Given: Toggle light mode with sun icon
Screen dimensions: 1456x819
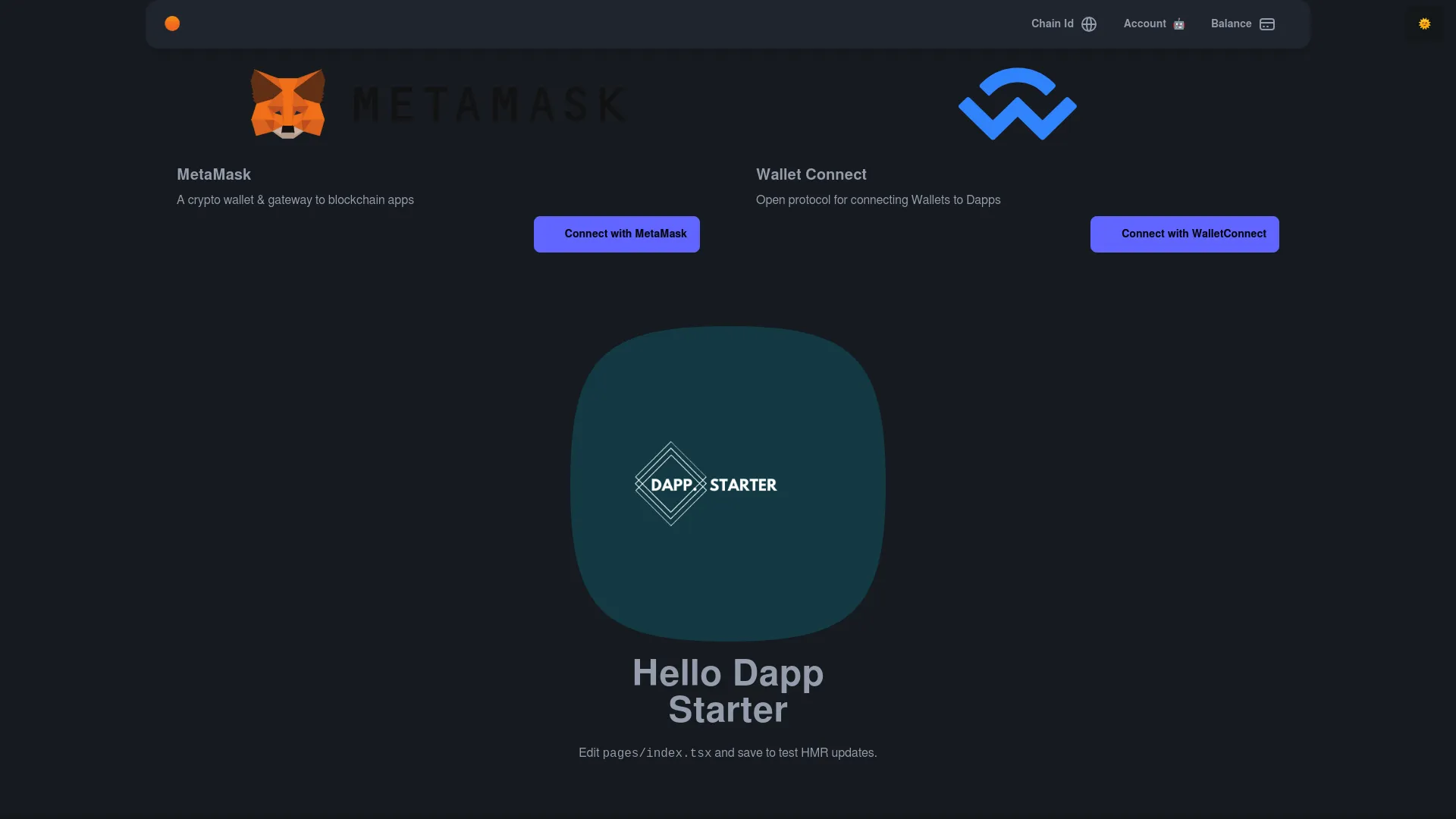Looking at the screenshot, I should tap(1425, 24).
